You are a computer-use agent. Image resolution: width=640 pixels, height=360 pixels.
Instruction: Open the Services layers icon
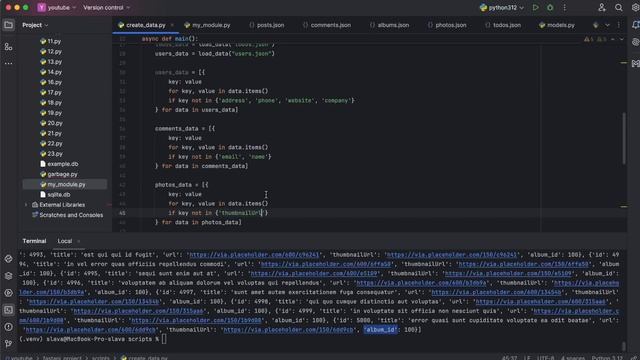click(8, 276)
